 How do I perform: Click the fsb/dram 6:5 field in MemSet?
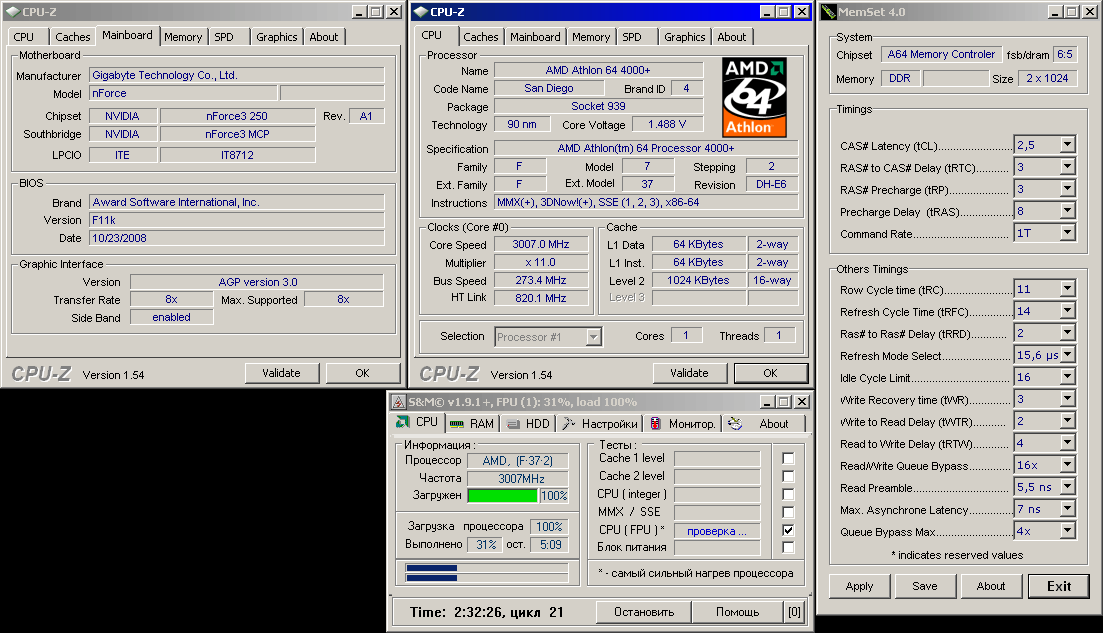[x=1065, y=55]
